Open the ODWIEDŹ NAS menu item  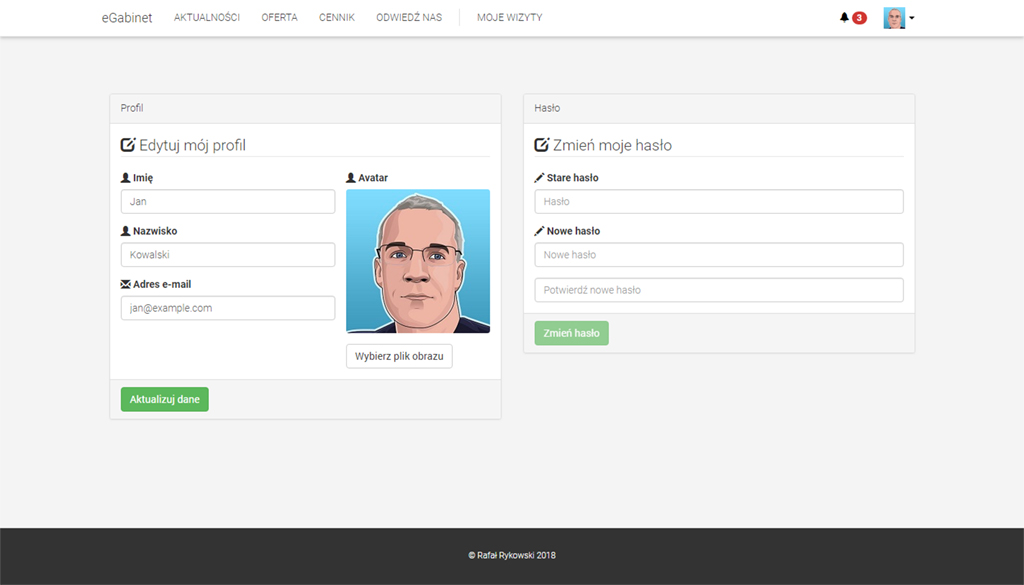(x=409, y=18)
